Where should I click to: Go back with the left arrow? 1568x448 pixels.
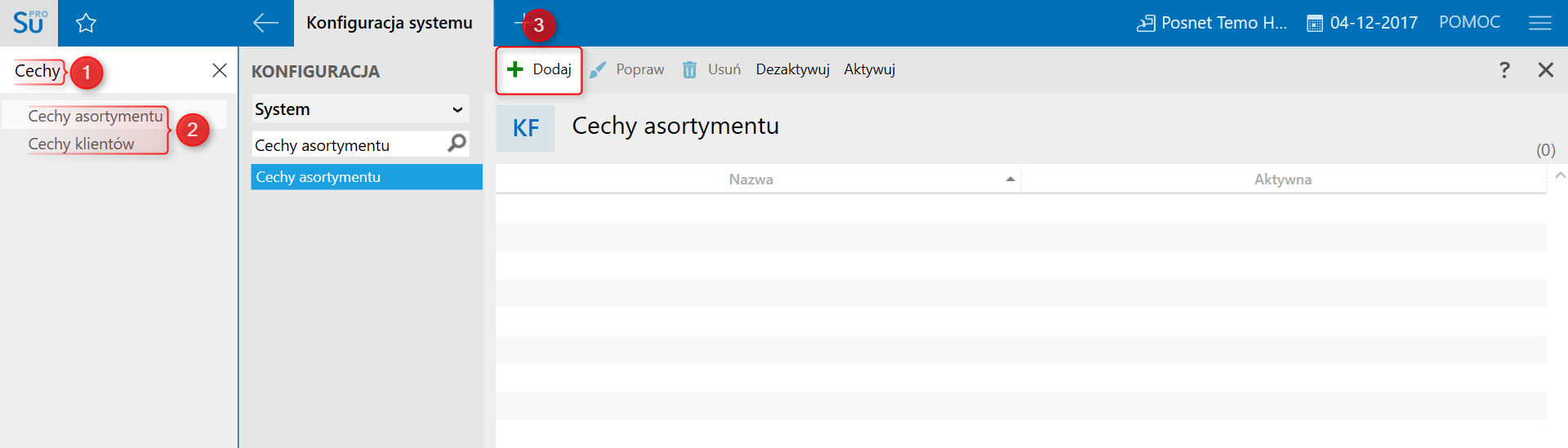pyautogui.click(x=265, y=23)
